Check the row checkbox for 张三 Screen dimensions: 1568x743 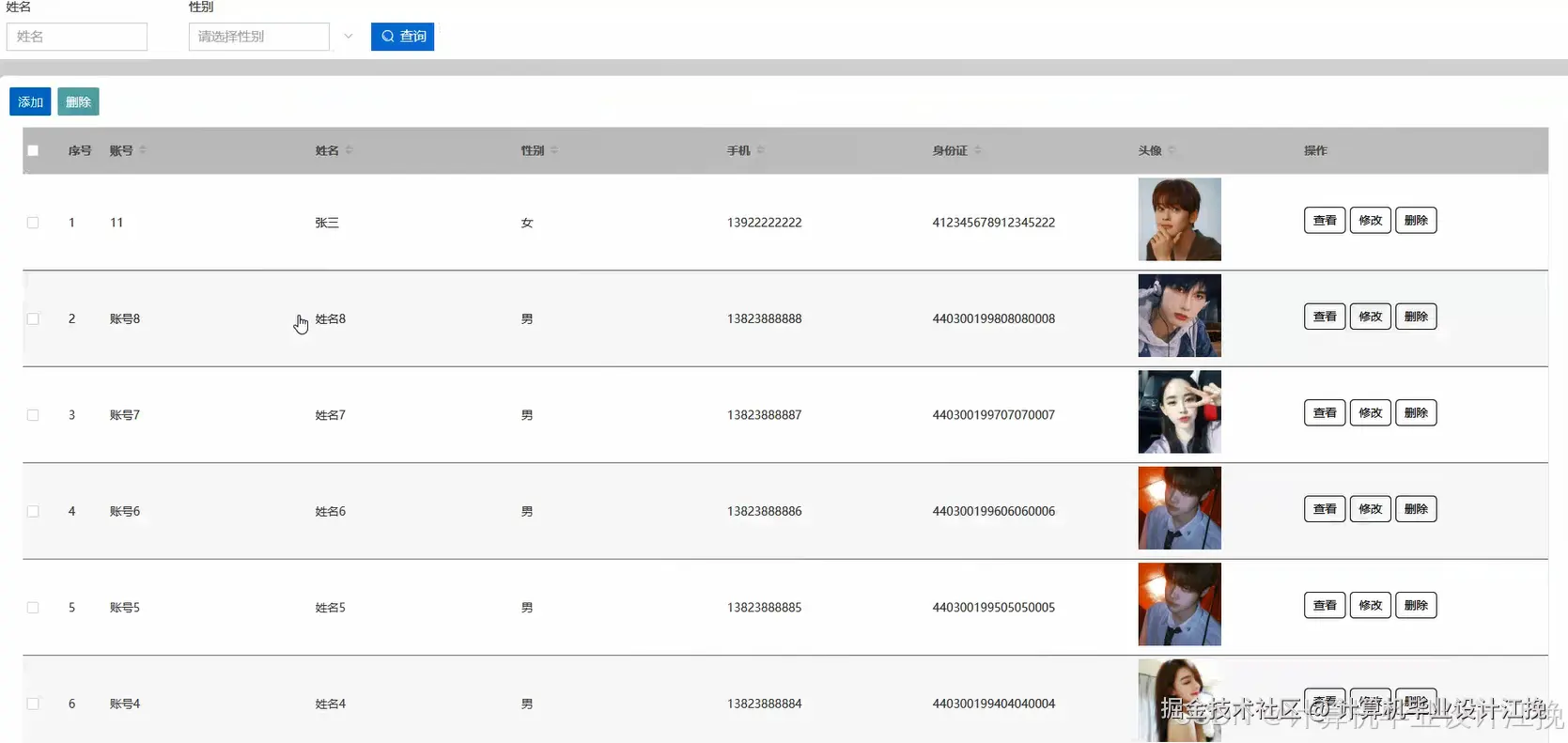(33, 223)
